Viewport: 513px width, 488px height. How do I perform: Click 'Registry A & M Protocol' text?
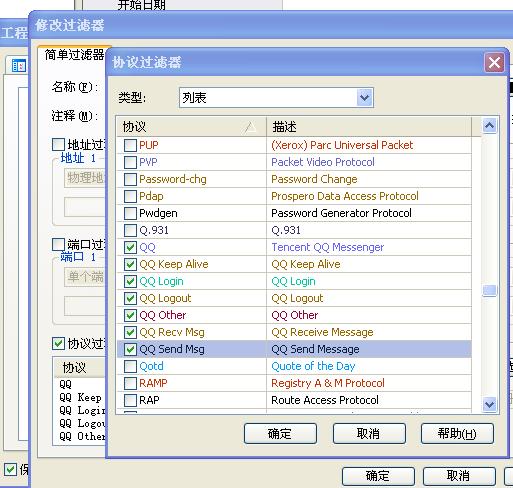click(x=328, y=383)
